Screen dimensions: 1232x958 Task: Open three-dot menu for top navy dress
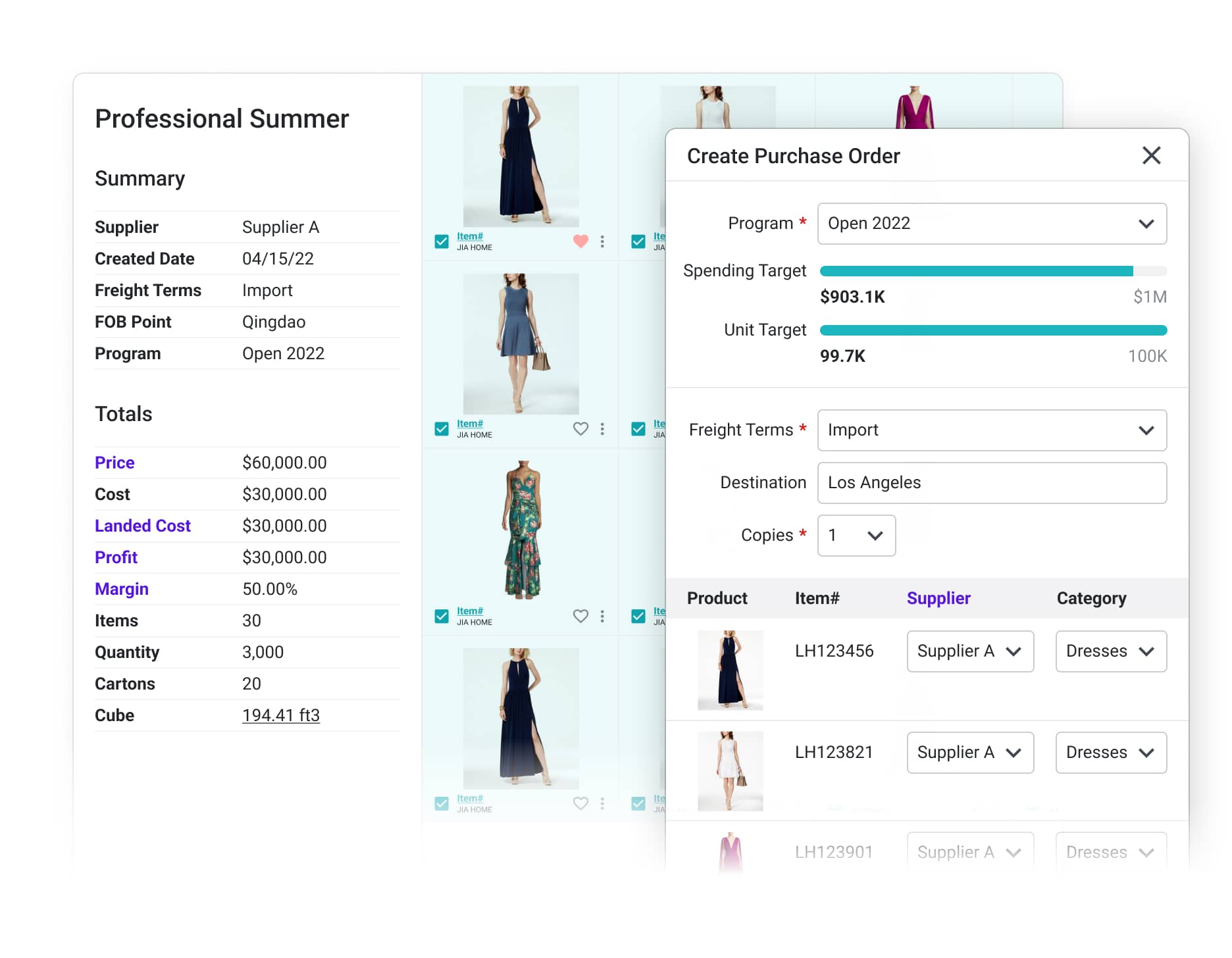click(x=602, y=241)
